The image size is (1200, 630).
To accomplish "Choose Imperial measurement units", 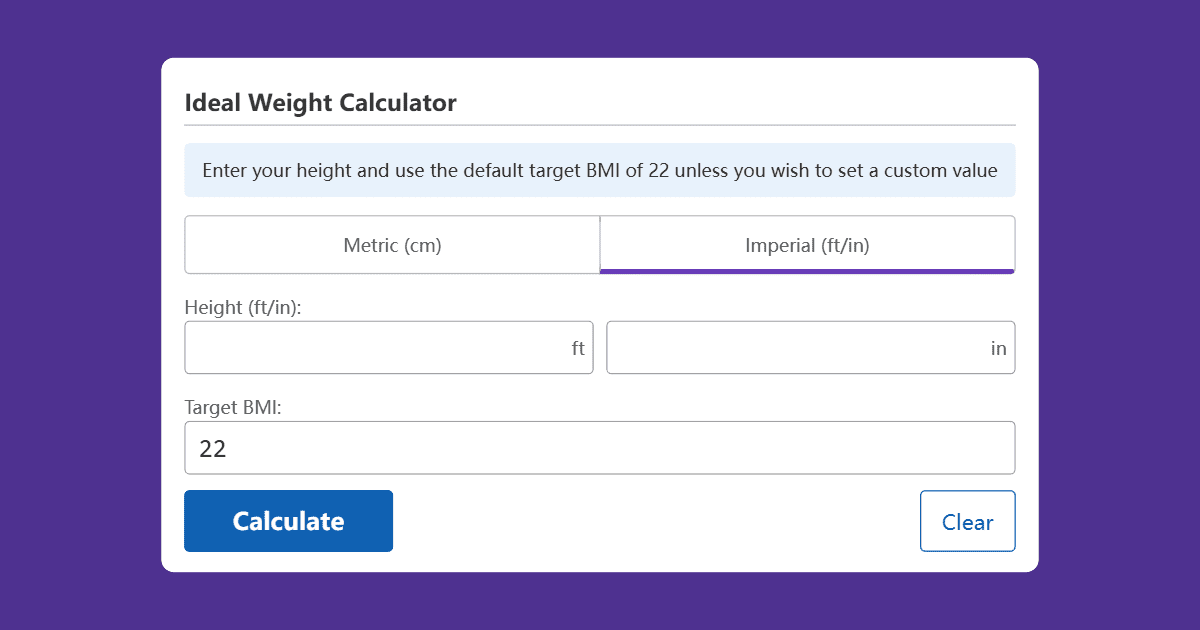I will click(807, 244).
